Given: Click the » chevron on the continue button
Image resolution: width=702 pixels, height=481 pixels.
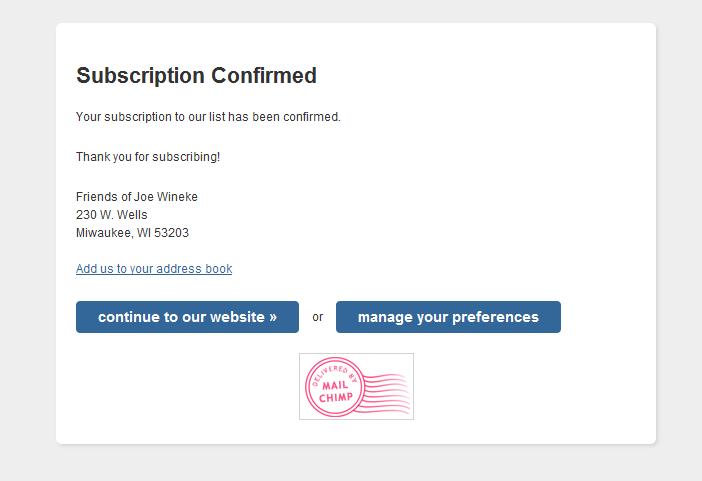Looking at the screenshot, I should pyautogui.click(x=273, y=317).
